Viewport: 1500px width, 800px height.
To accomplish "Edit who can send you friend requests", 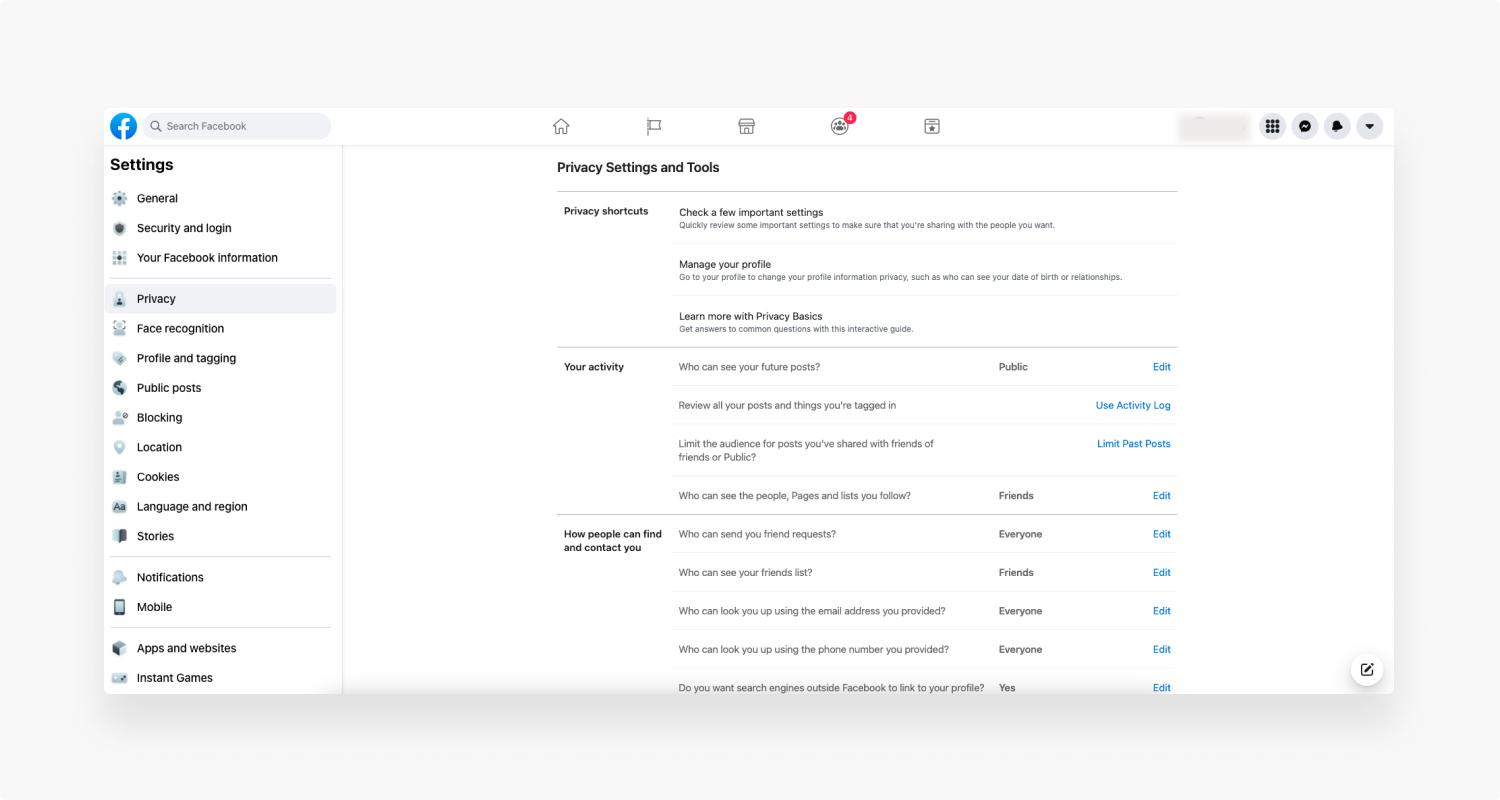I will [x=1161, y=534].
